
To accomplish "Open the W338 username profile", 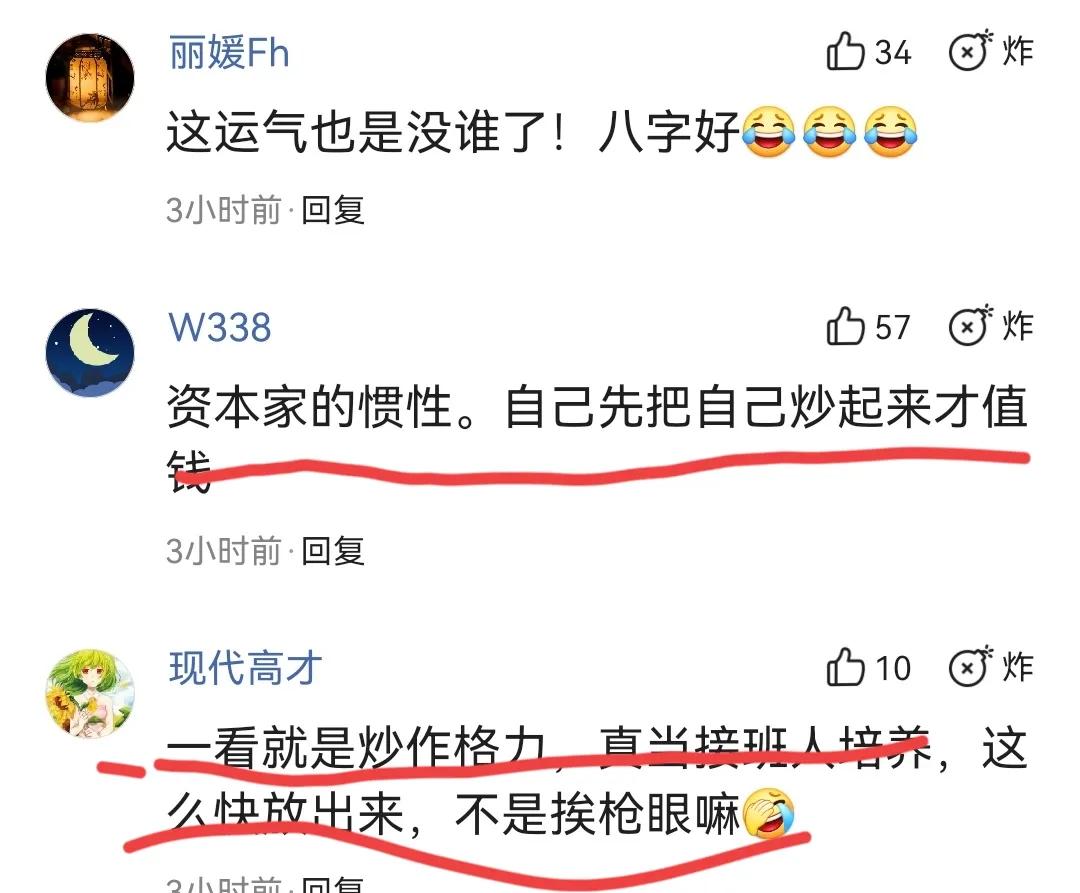I will (220, 327).
